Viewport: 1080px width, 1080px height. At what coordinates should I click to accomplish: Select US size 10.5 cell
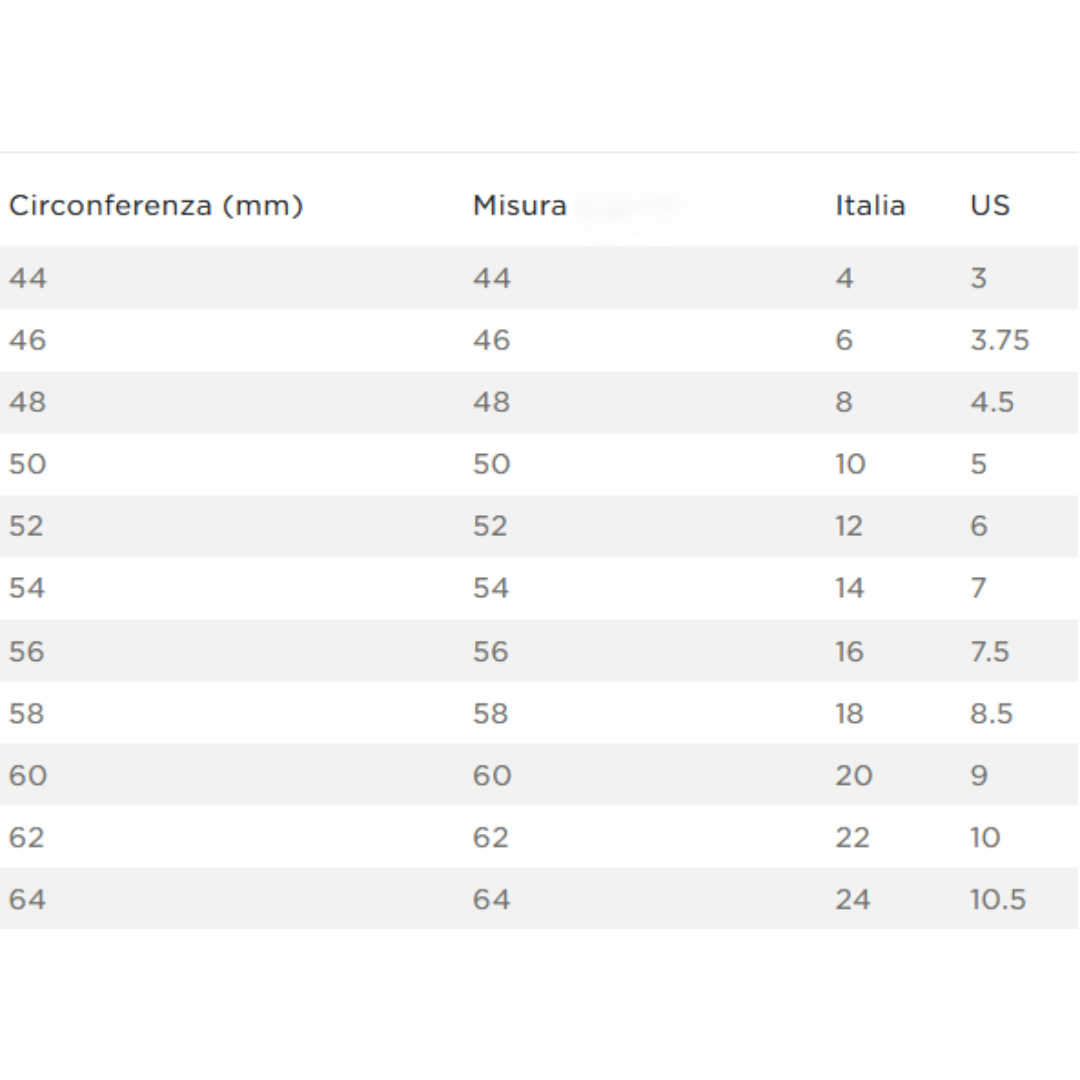click(998, 900)
